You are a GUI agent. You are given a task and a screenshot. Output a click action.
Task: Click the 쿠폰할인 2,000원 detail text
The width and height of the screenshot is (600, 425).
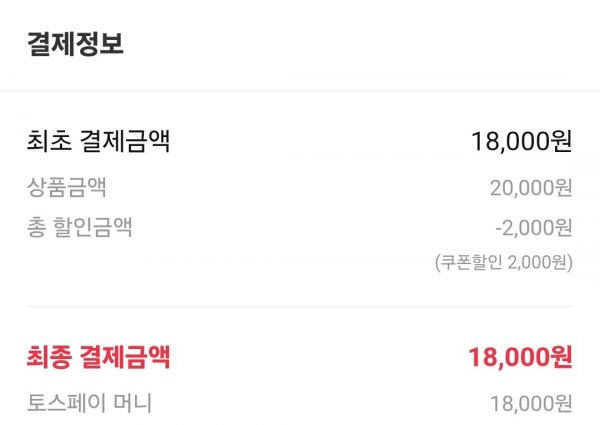504,262
